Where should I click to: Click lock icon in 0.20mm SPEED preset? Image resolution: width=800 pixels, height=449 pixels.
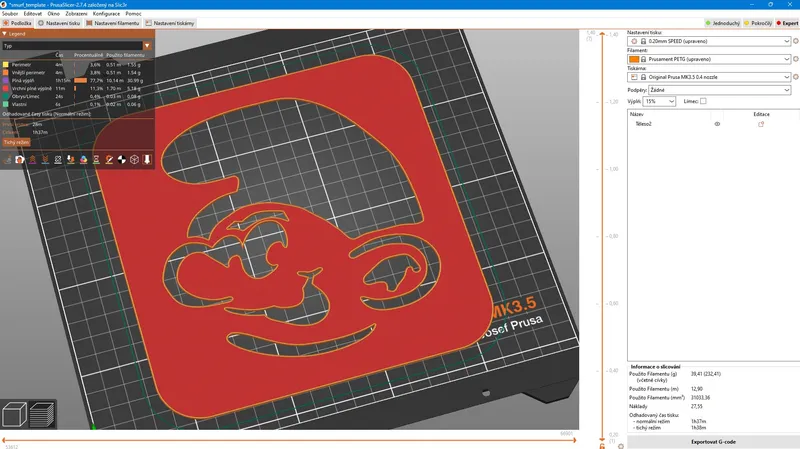coord(643,41)
